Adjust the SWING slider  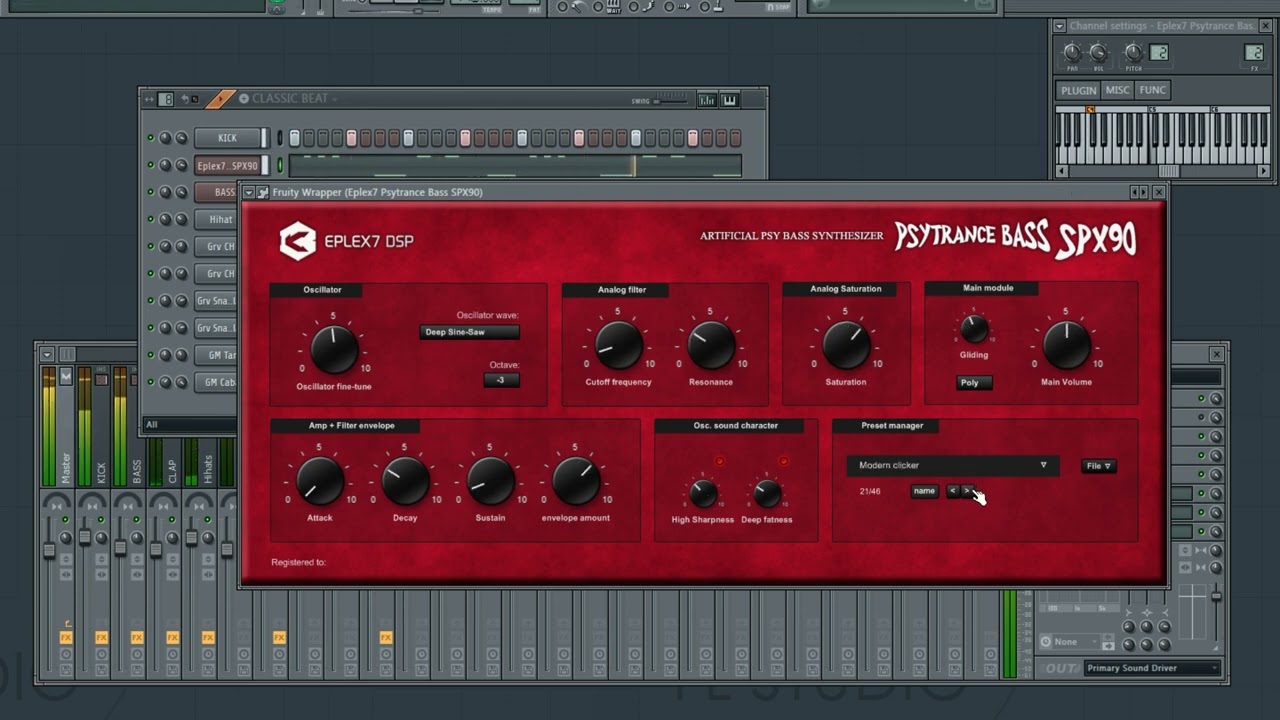[670, 101]
